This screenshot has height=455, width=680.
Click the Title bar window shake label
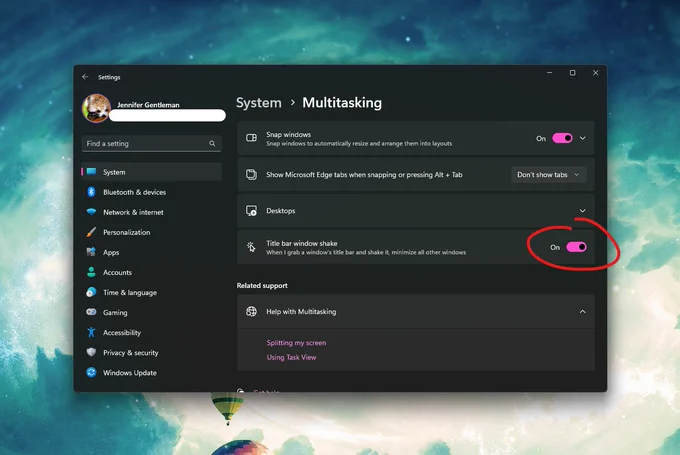point(301,243)
